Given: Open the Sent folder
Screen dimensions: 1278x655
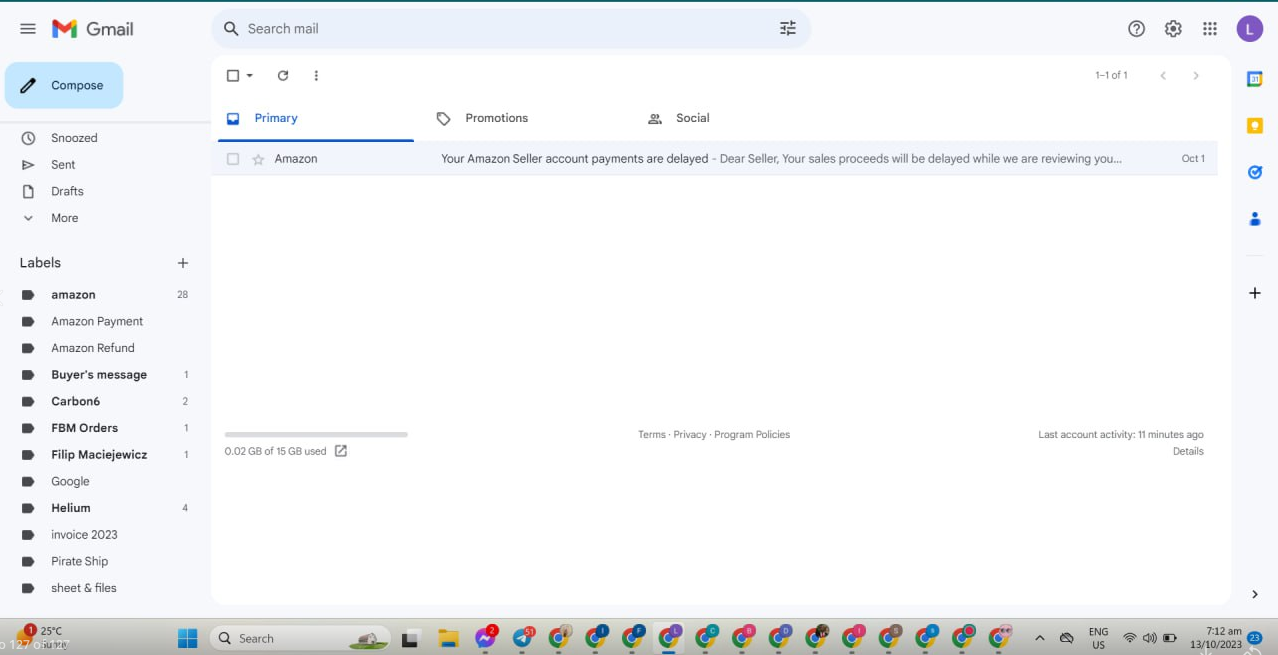Looking at the screenshot, I should click(63, 165).
